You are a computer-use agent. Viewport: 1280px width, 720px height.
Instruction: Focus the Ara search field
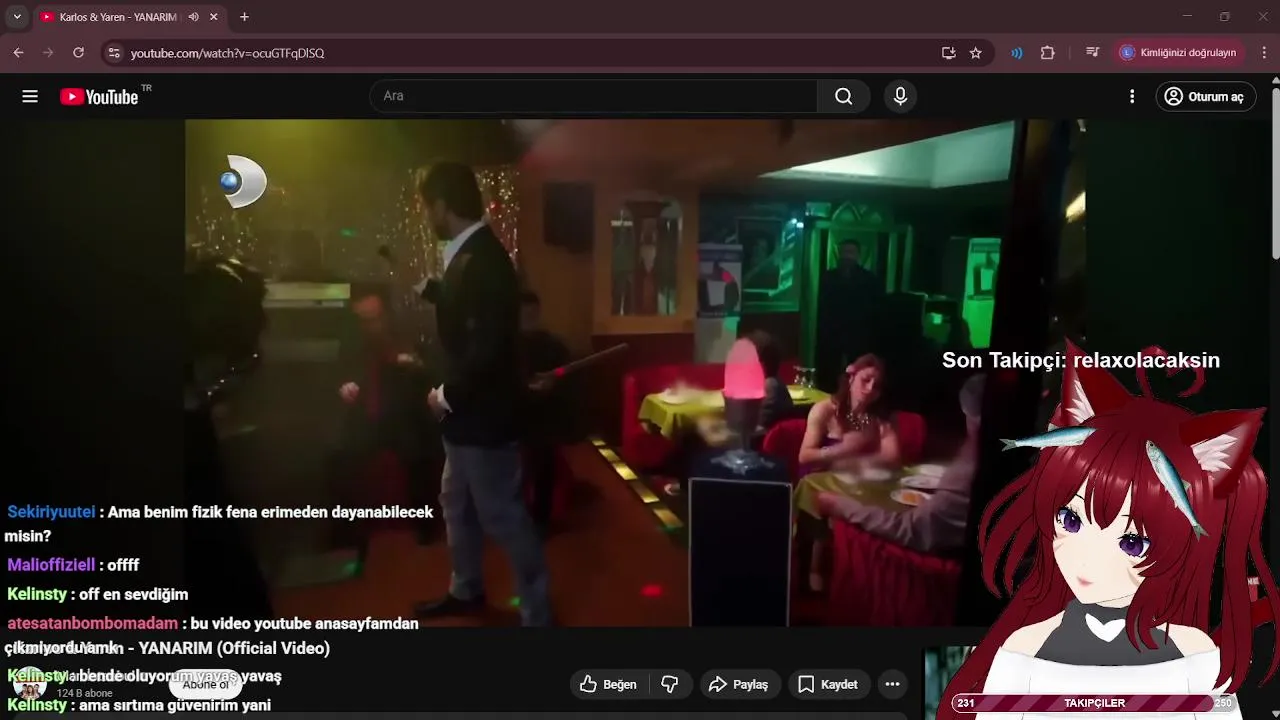pos(594,96)
